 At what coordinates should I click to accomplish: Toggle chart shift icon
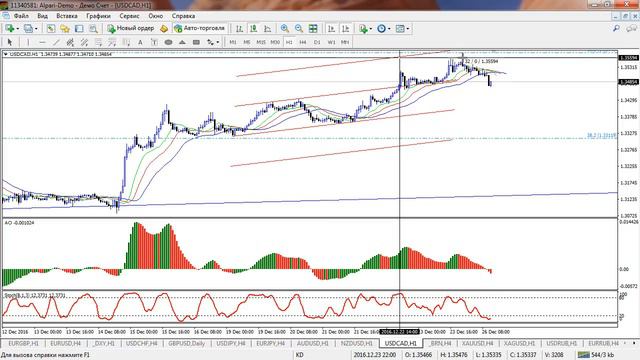345,29
